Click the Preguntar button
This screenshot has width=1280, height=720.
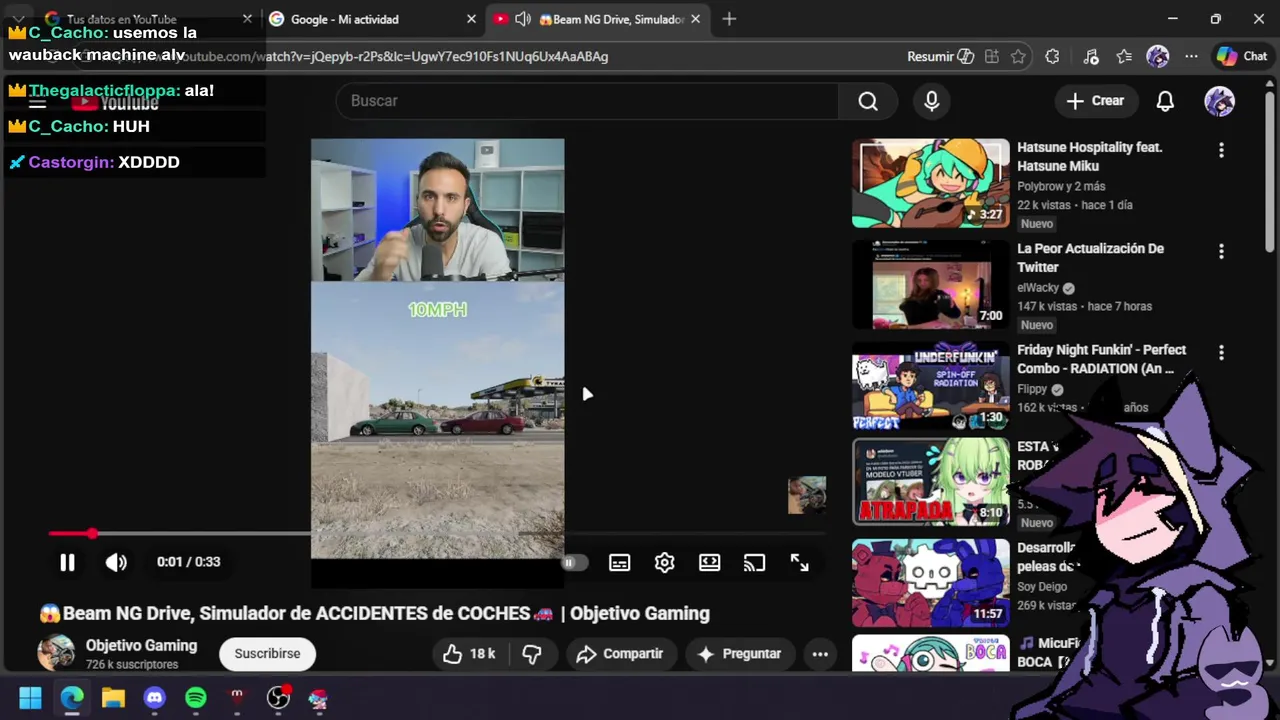coord(739,654)
